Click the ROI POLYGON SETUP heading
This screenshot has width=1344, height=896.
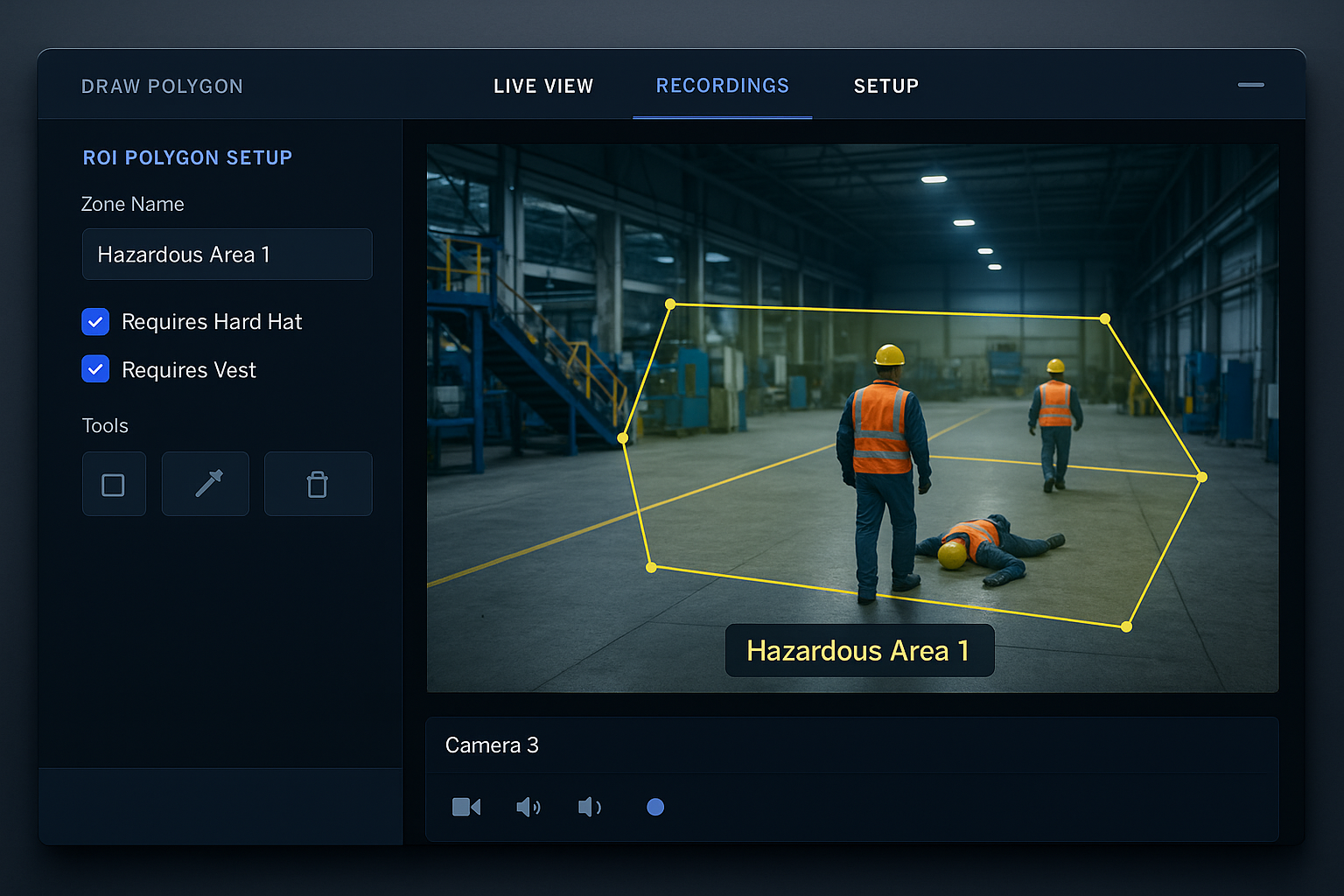(187, 157)
